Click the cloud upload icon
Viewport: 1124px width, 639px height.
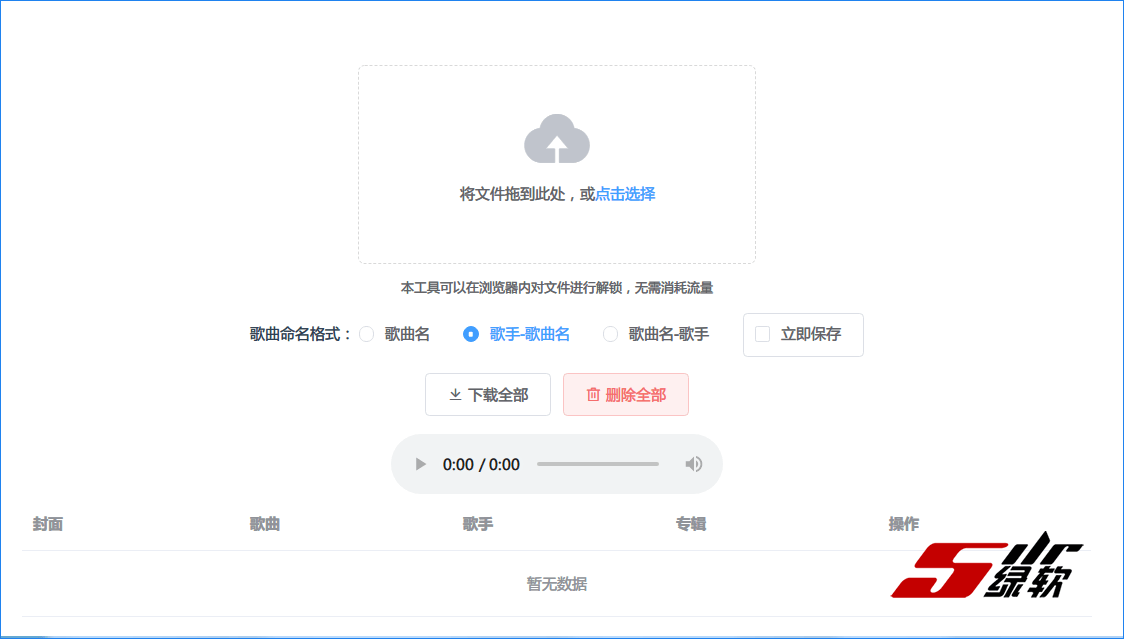coord(556,140)
